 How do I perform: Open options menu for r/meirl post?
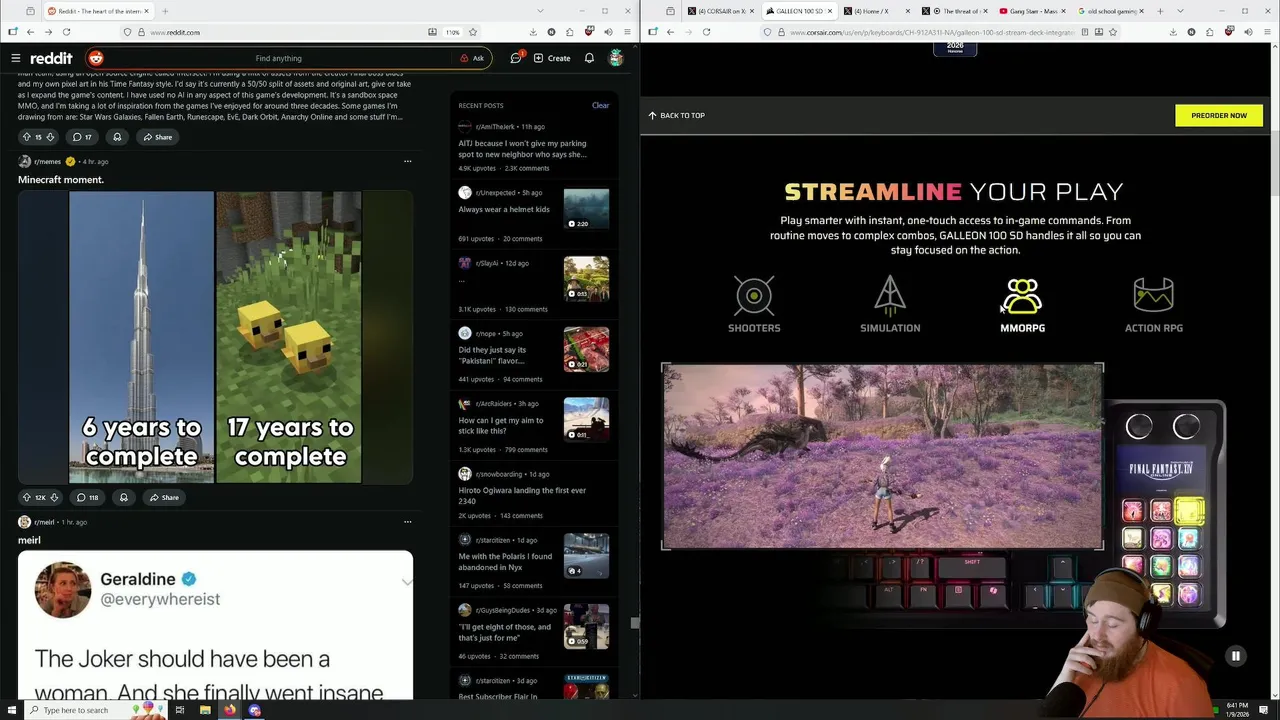point(407,521)
